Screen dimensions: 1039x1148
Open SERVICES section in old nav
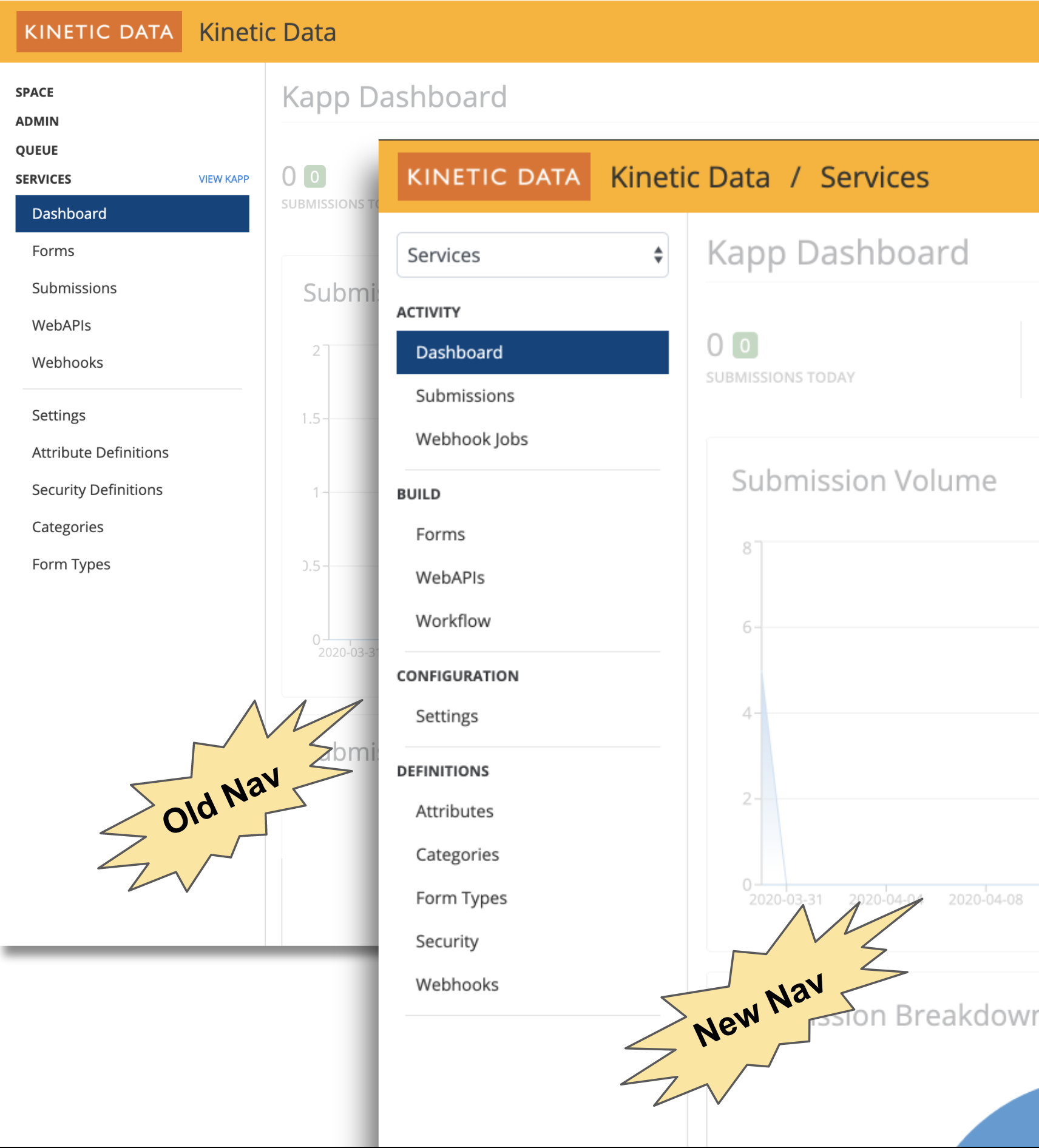(x=44, y=179)
